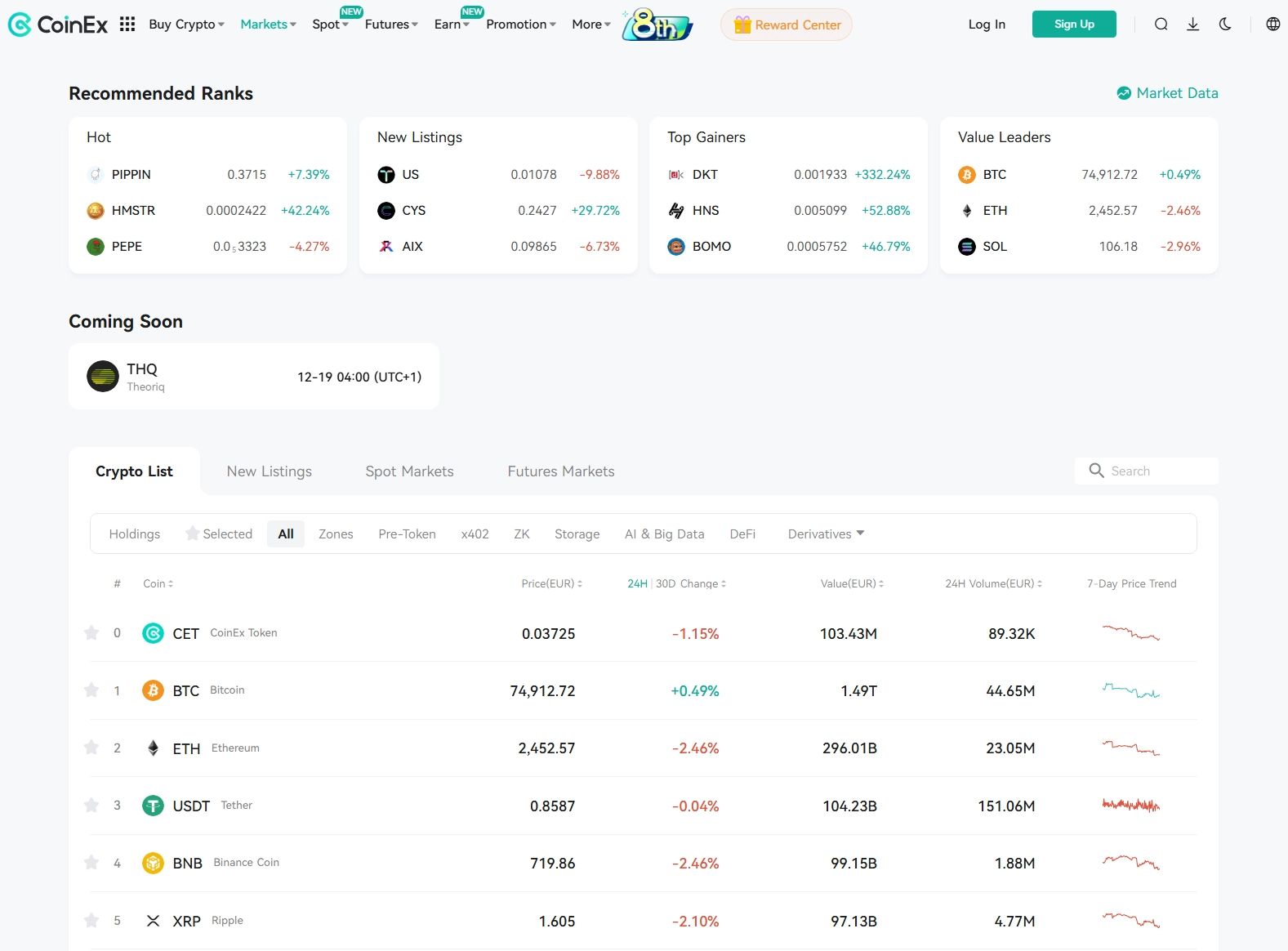
Task: Open the Market Data link
Action: tap(1167, 93)
